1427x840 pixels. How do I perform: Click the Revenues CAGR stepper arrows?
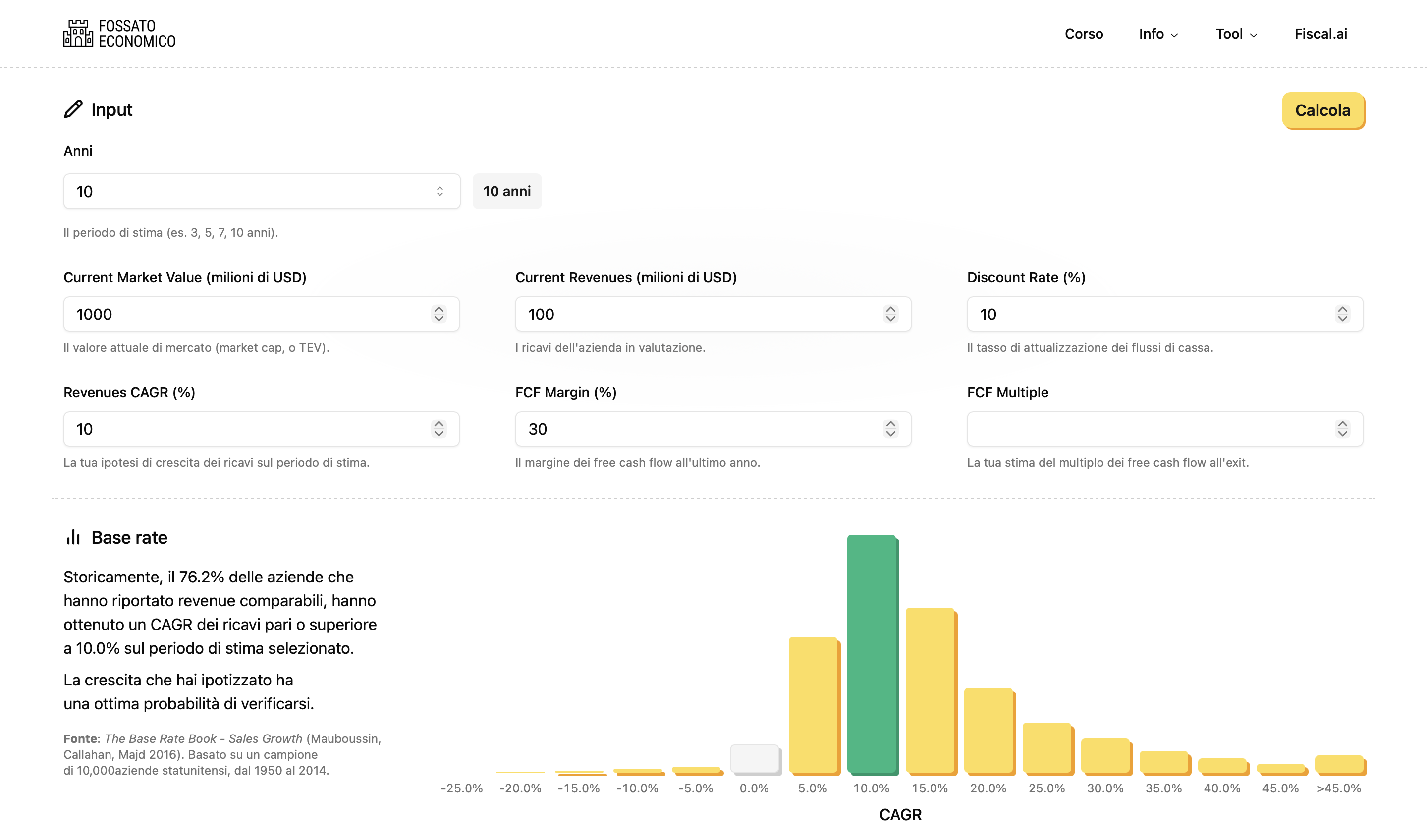[439, 429]
